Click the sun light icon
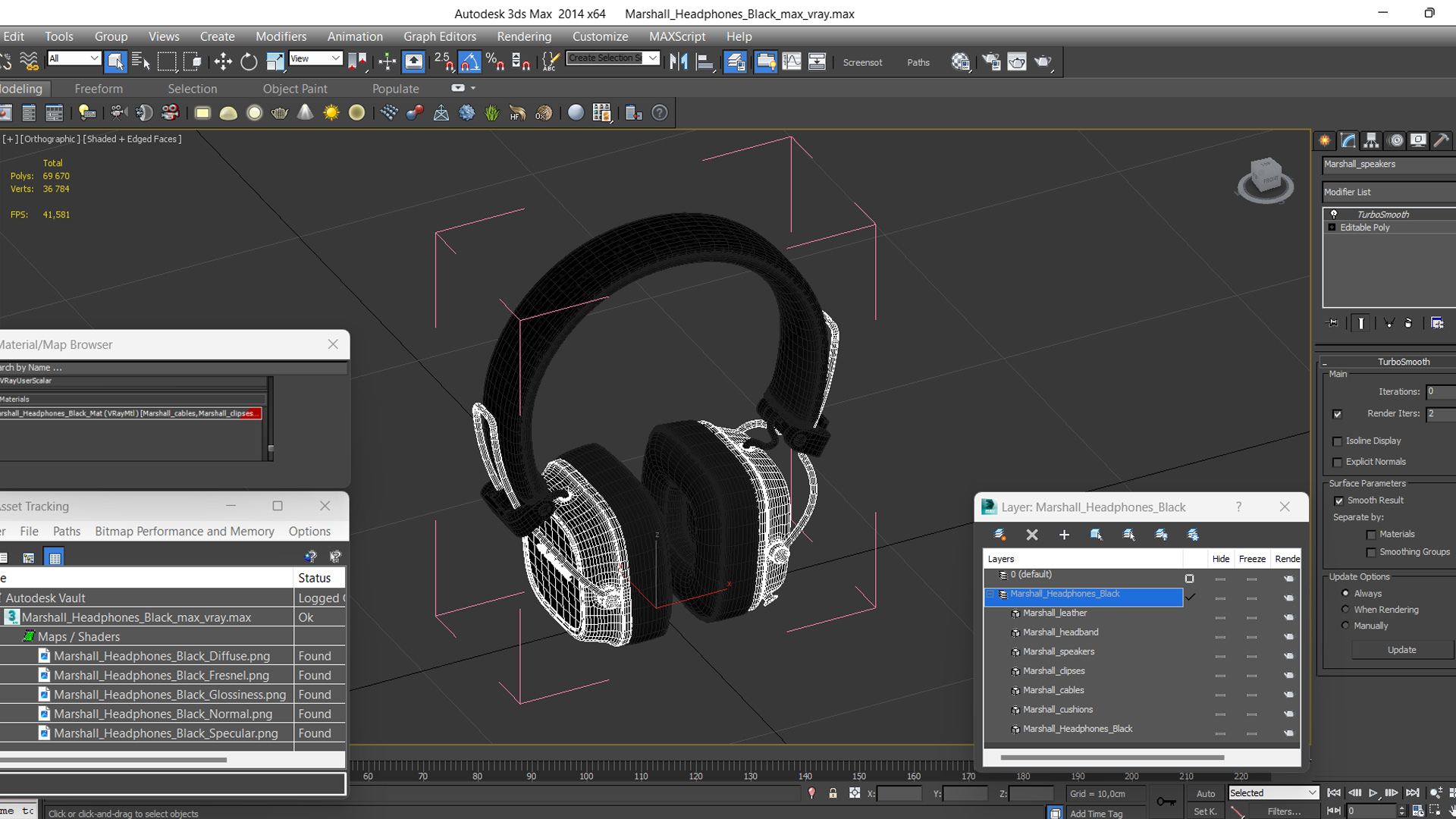1456x819 pixels. point(331,113)
